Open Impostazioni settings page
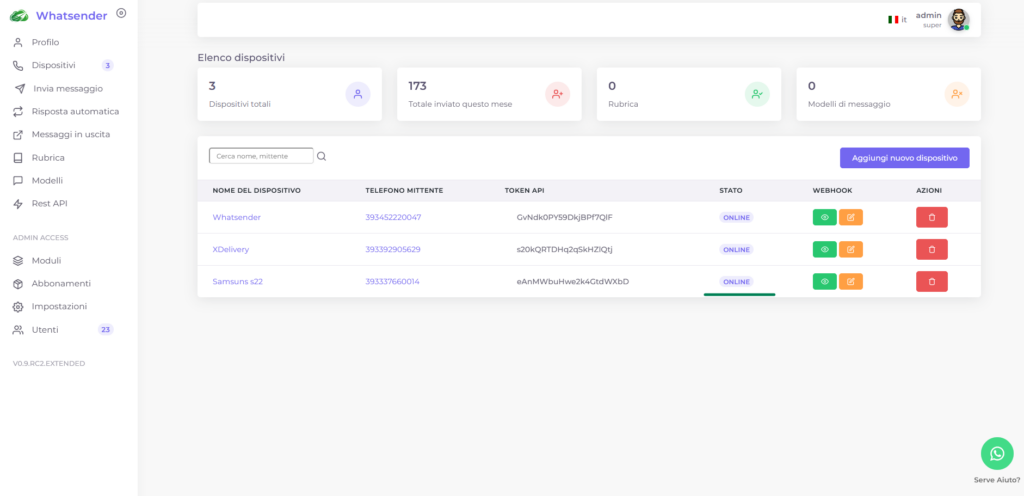The image size is (1024, 496). 59,306
